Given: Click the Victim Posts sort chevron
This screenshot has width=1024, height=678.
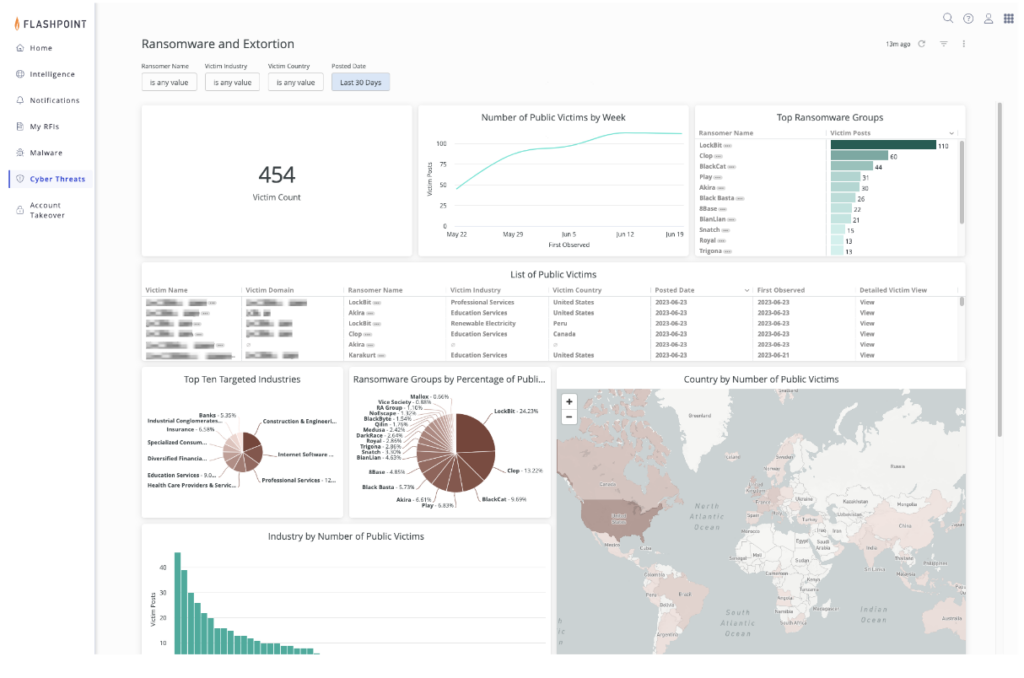Looking at the screenshot, I should pyautogui.click(x=952, y=133).
